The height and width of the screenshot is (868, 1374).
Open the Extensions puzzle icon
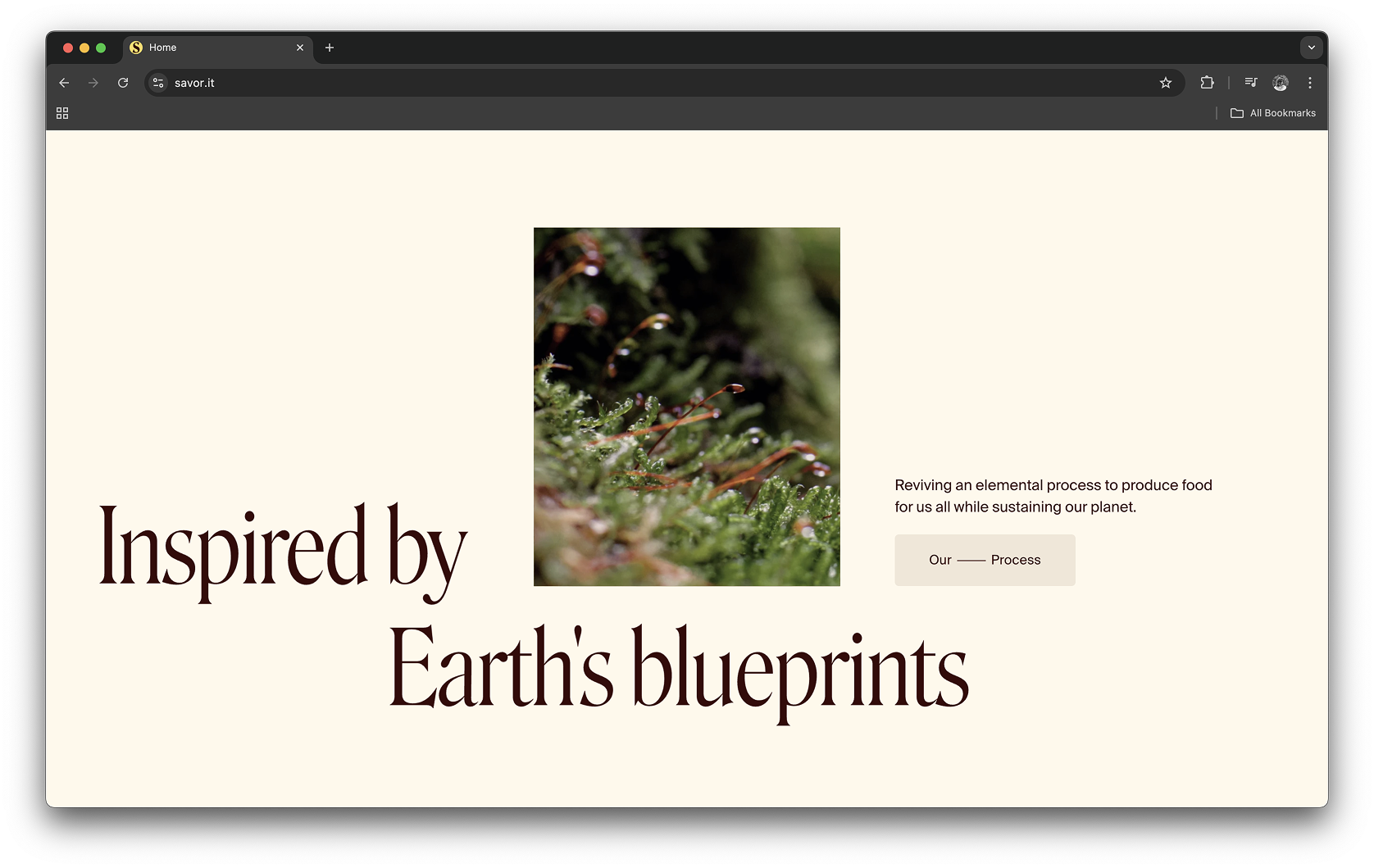[1207, 83]
